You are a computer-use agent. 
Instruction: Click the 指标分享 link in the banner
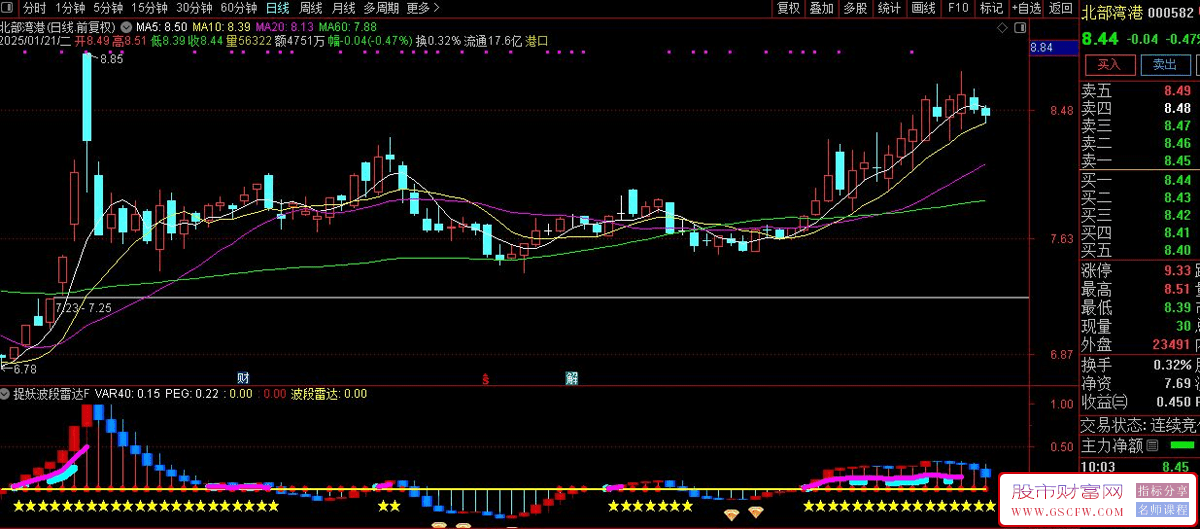tap(1160, 491)
